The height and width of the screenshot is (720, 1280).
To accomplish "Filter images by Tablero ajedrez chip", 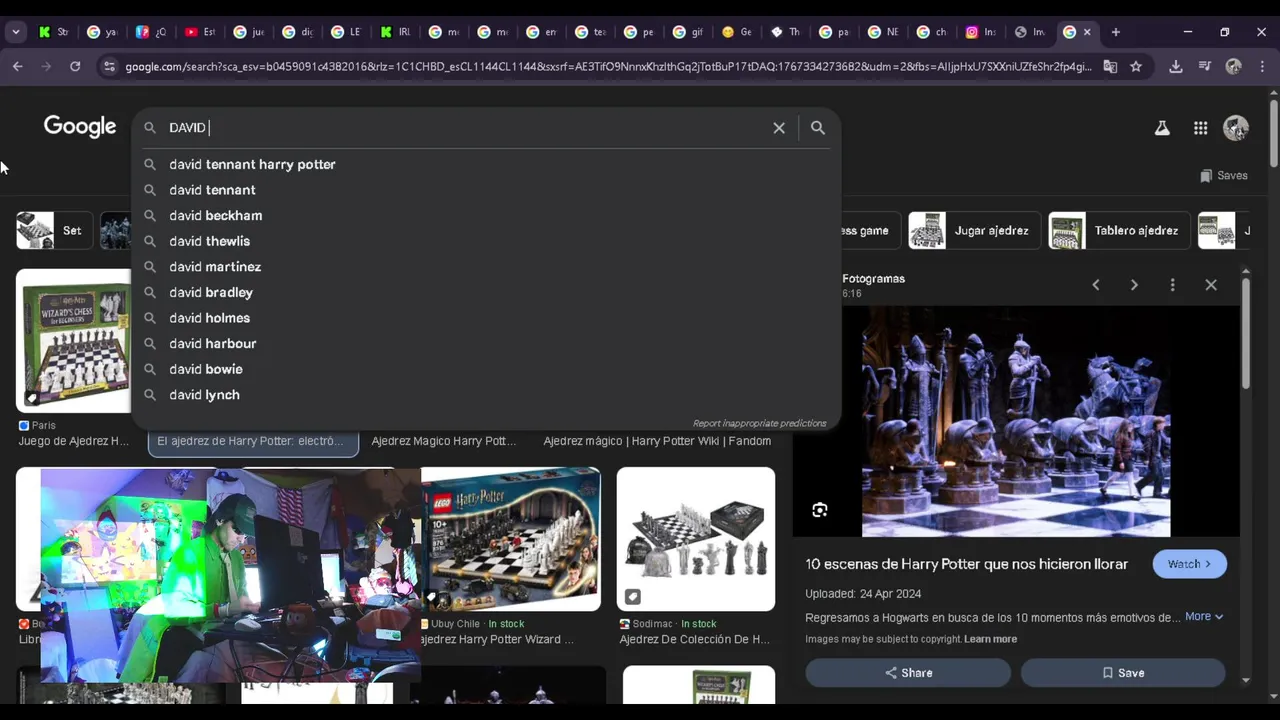I will click(1119, 230).
